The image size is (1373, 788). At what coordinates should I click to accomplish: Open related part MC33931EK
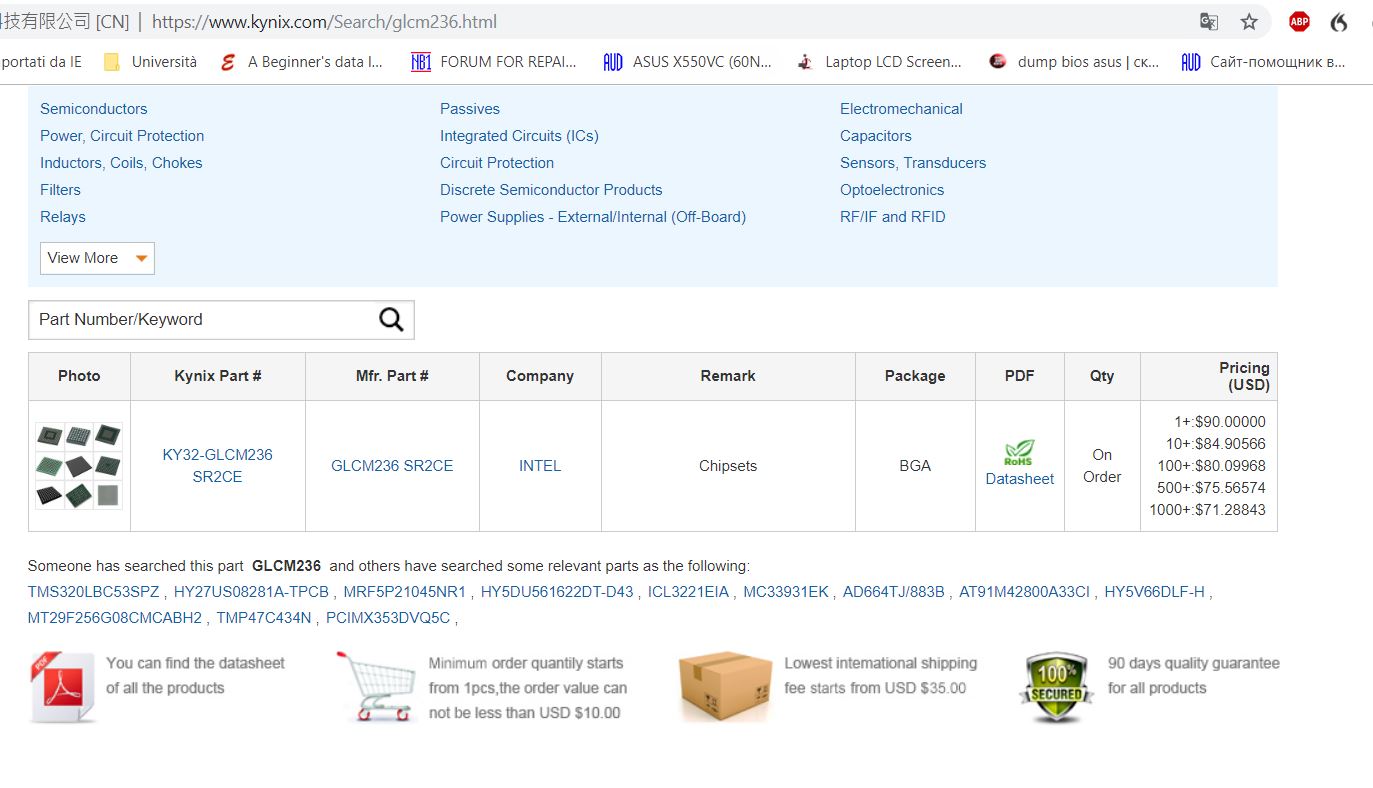tap(786, 592)
